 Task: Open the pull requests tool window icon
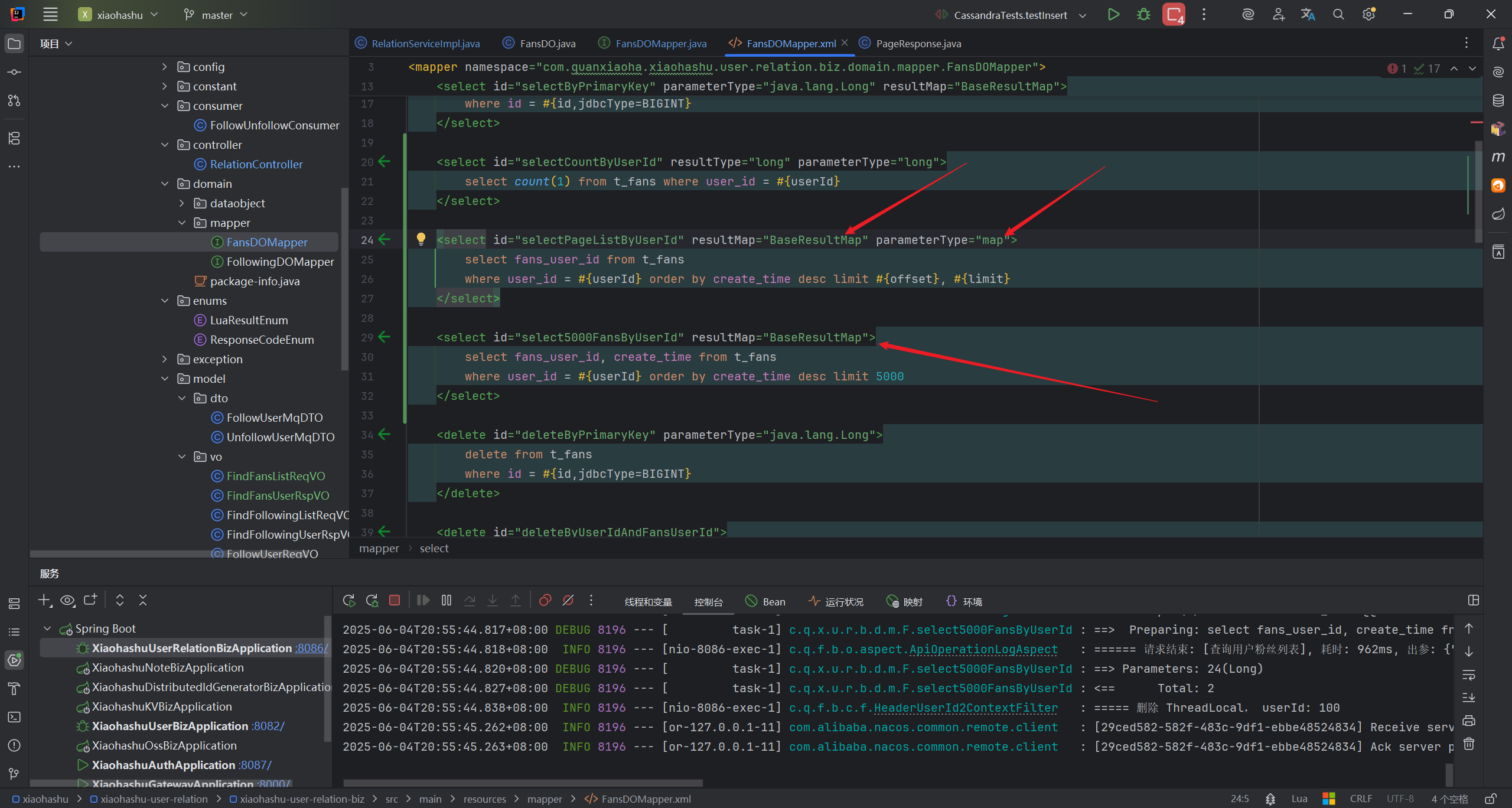(14, 100)
